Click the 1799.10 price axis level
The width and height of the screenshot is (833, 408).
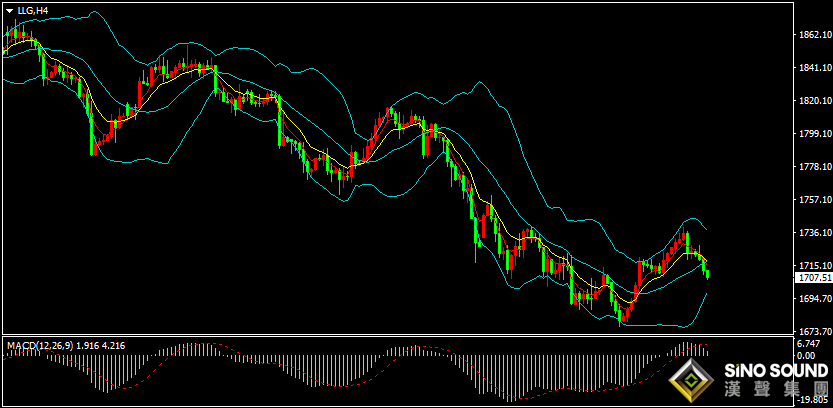pos(814,134)
